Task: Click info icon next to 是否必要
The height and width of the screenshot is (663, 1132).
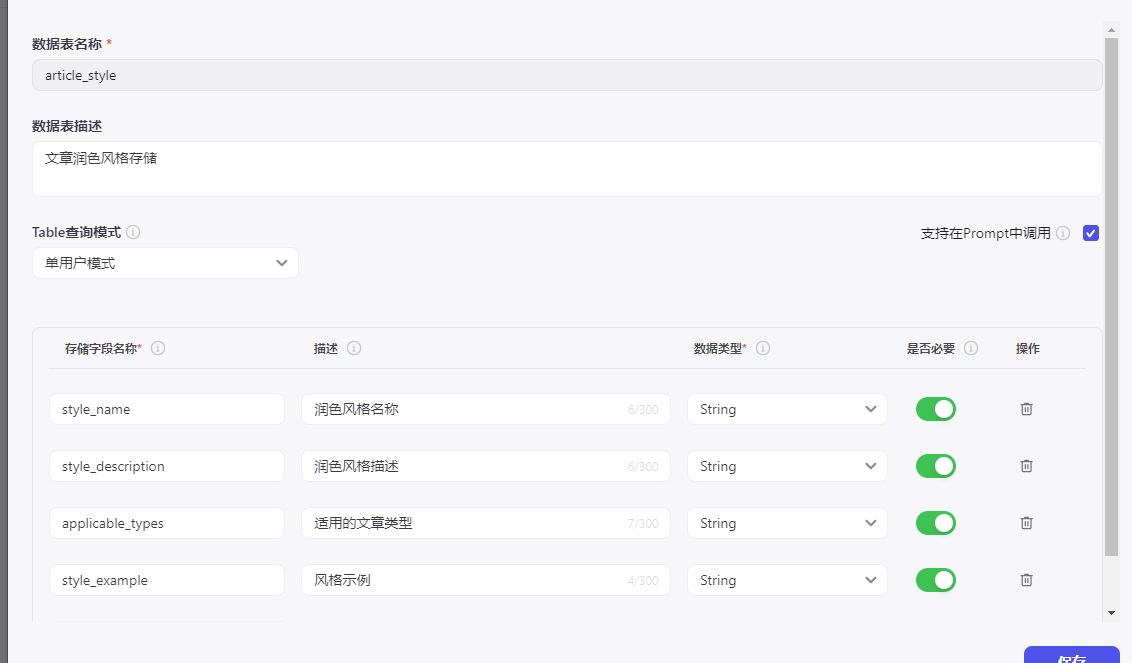Action: (x=971, y=349)
